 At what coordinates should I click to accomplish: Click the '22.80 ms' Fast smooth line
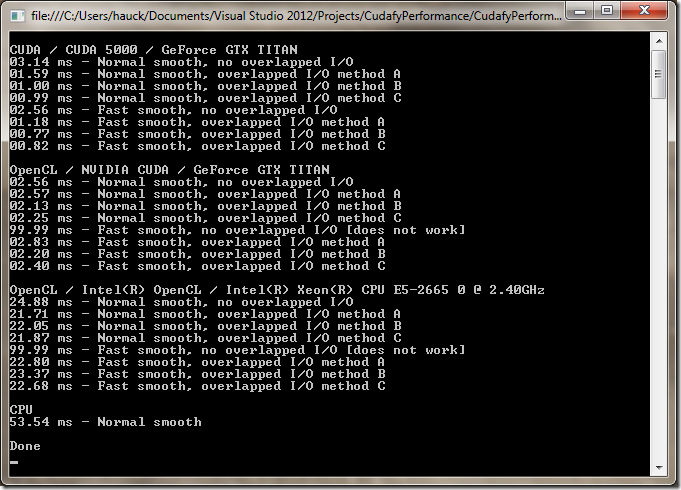point(198,362)
